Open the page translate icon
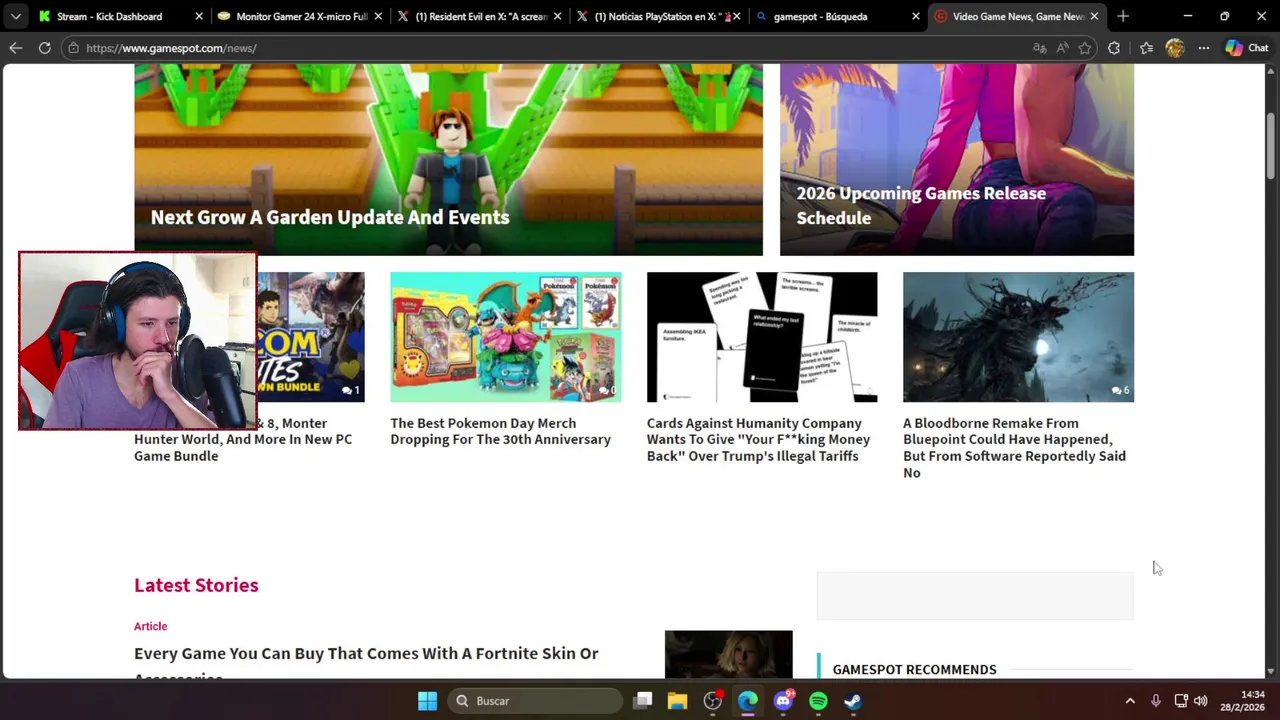Viewport: 1280px width, 720px height. point(1040,48)
